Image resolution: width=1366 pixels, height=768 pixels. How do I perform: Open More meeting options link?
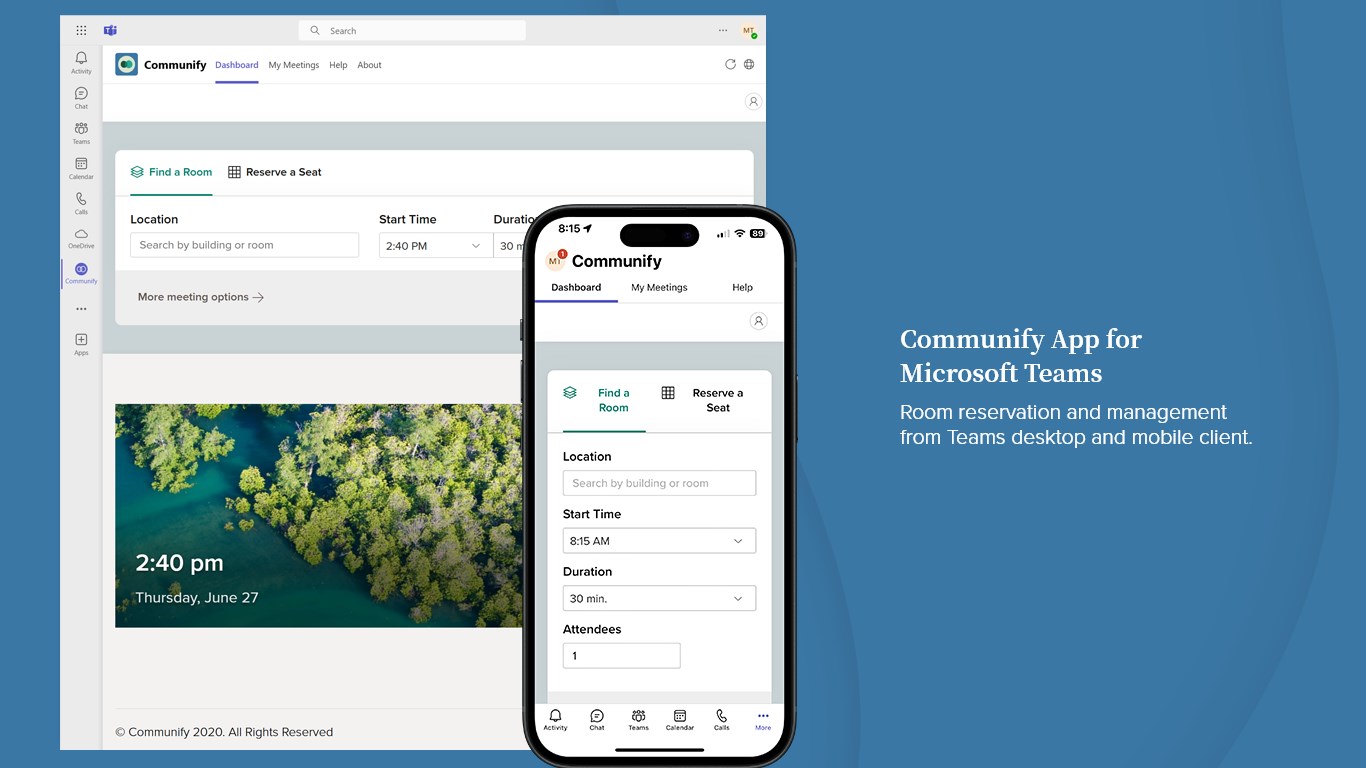[x=201, y=297]
